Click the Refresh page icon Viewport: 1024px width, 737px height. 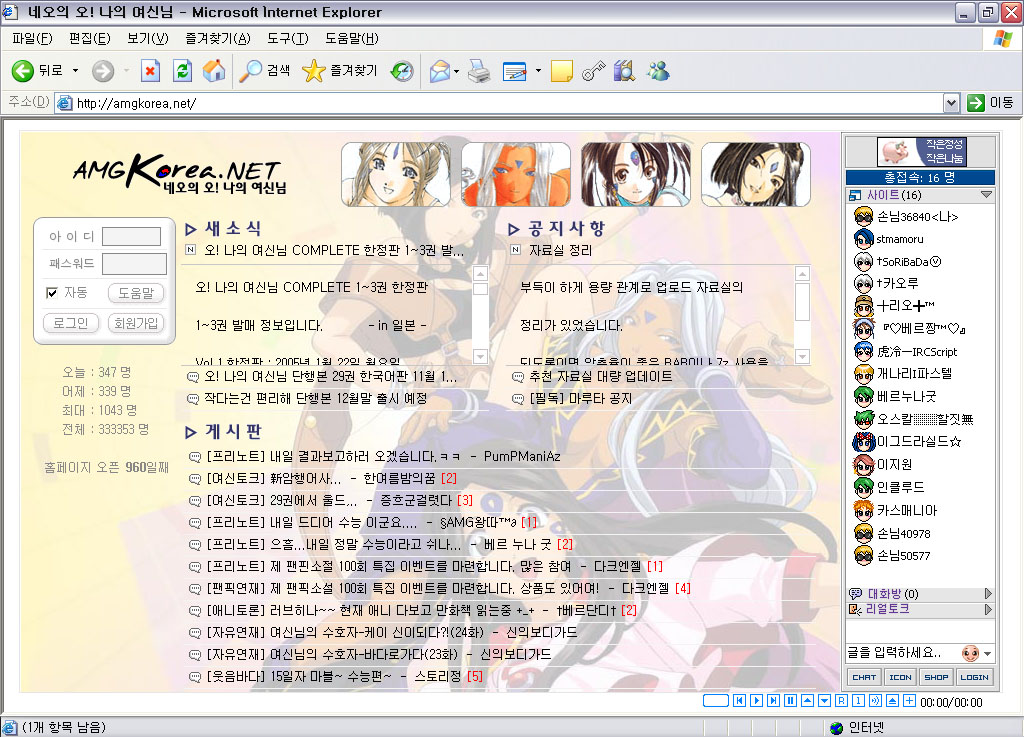(182, 71)
